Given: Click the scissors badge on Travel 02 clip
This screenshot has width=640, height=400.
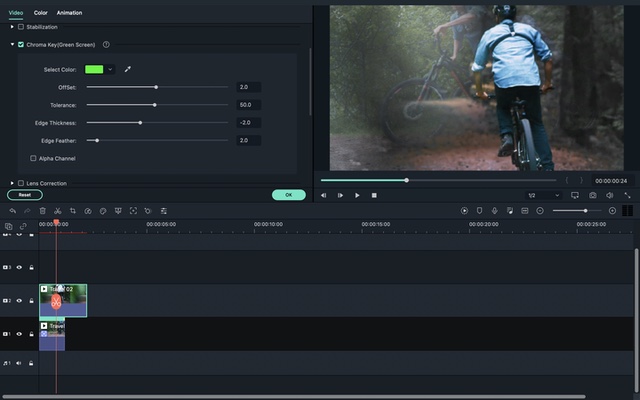Looking at the screenshot, I should point(56,302).
